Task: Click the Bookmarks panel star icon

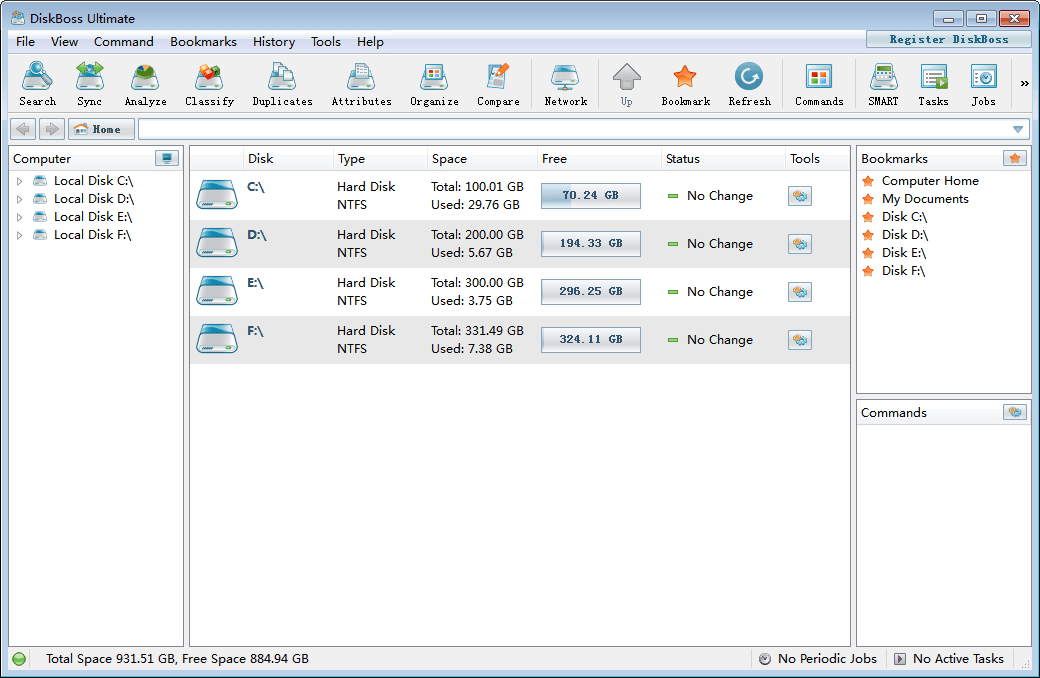Action: pyautogui.click(x=1015, y=158)
